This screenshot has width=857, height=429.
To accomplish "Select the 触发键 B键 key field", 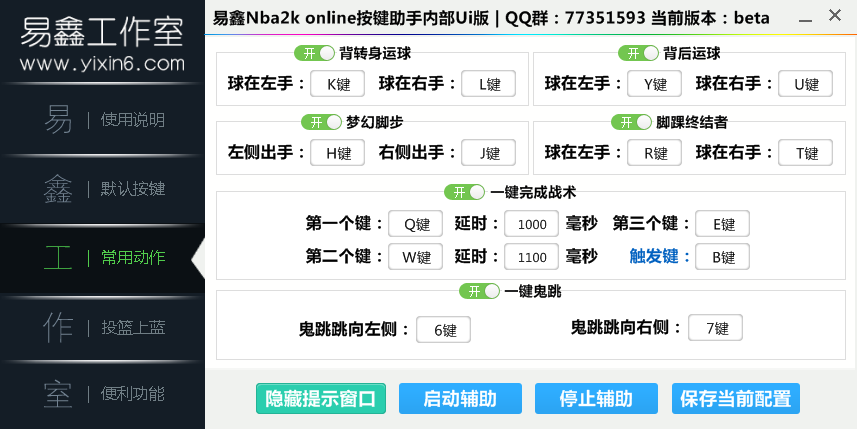I will (x=722, y=257).
